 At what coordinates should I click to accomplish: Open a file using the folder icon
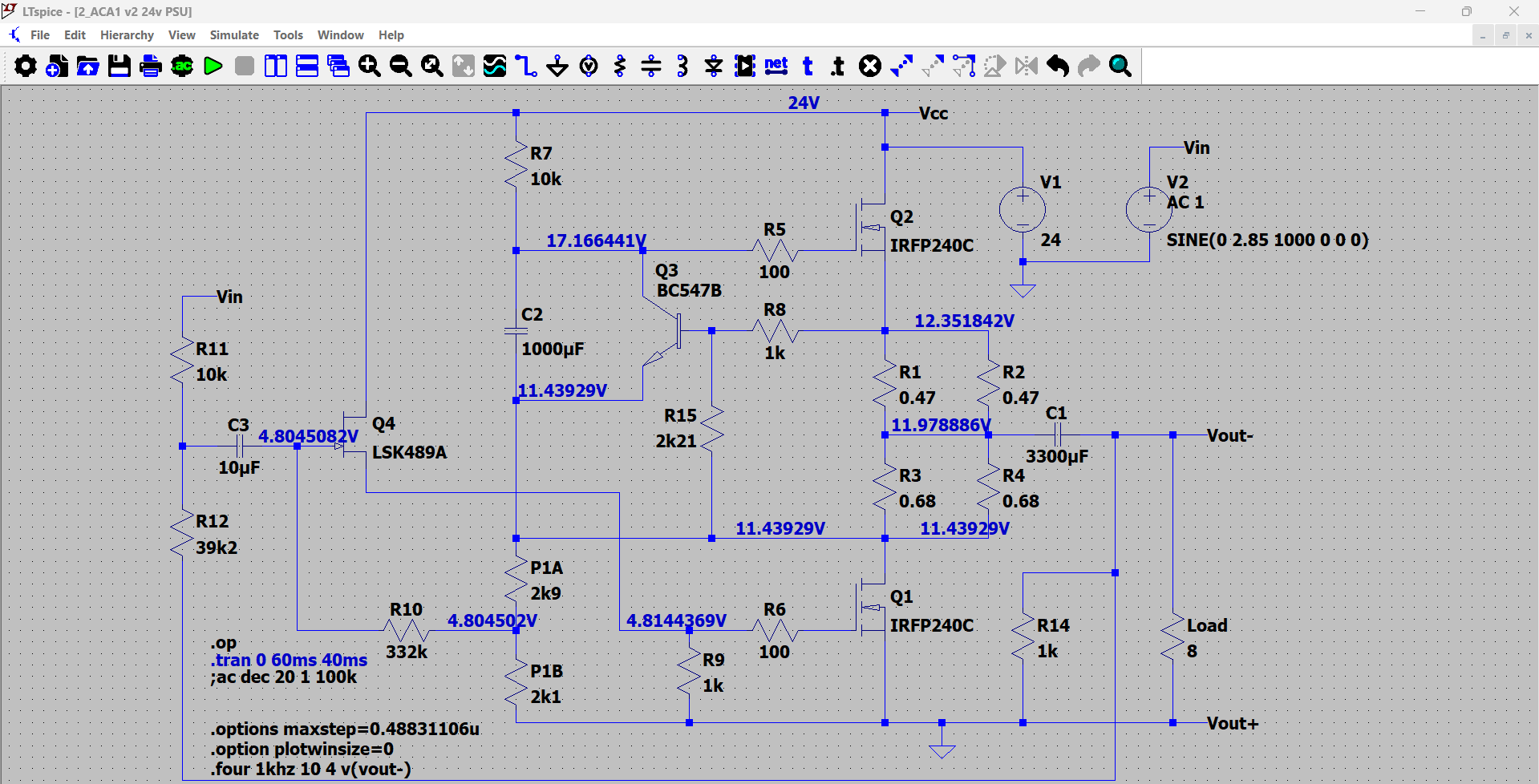pyautogui.click(x=88, y=66)
